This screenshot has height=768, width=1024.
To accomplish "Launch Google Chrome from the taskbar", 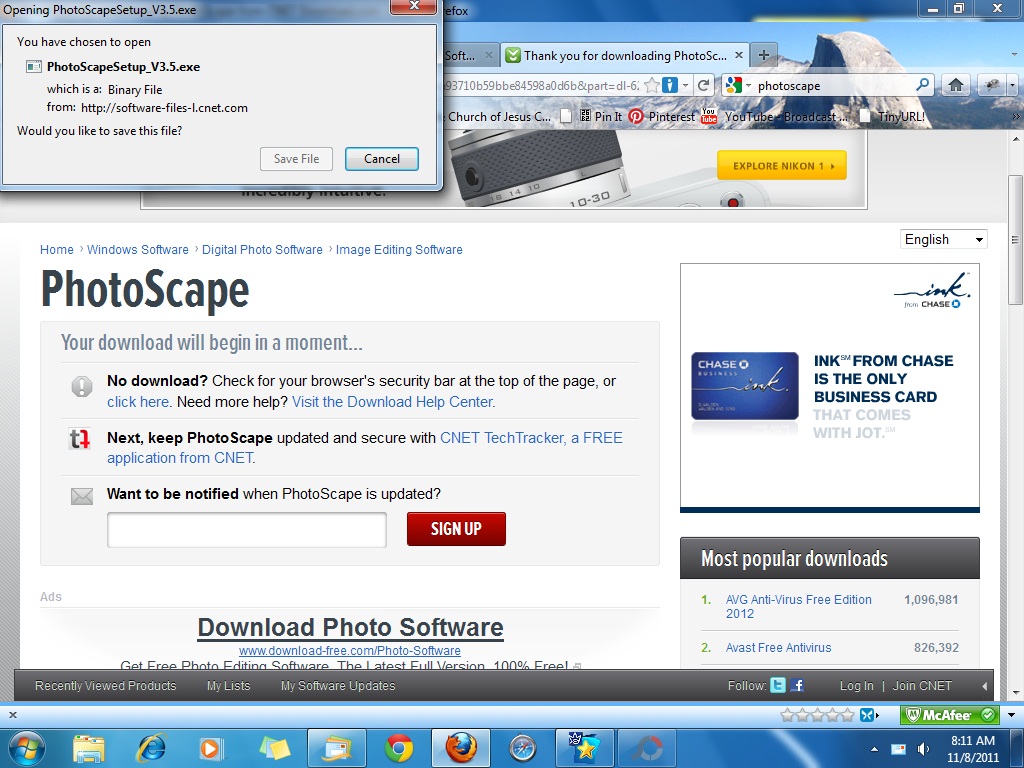I will 399,748.
